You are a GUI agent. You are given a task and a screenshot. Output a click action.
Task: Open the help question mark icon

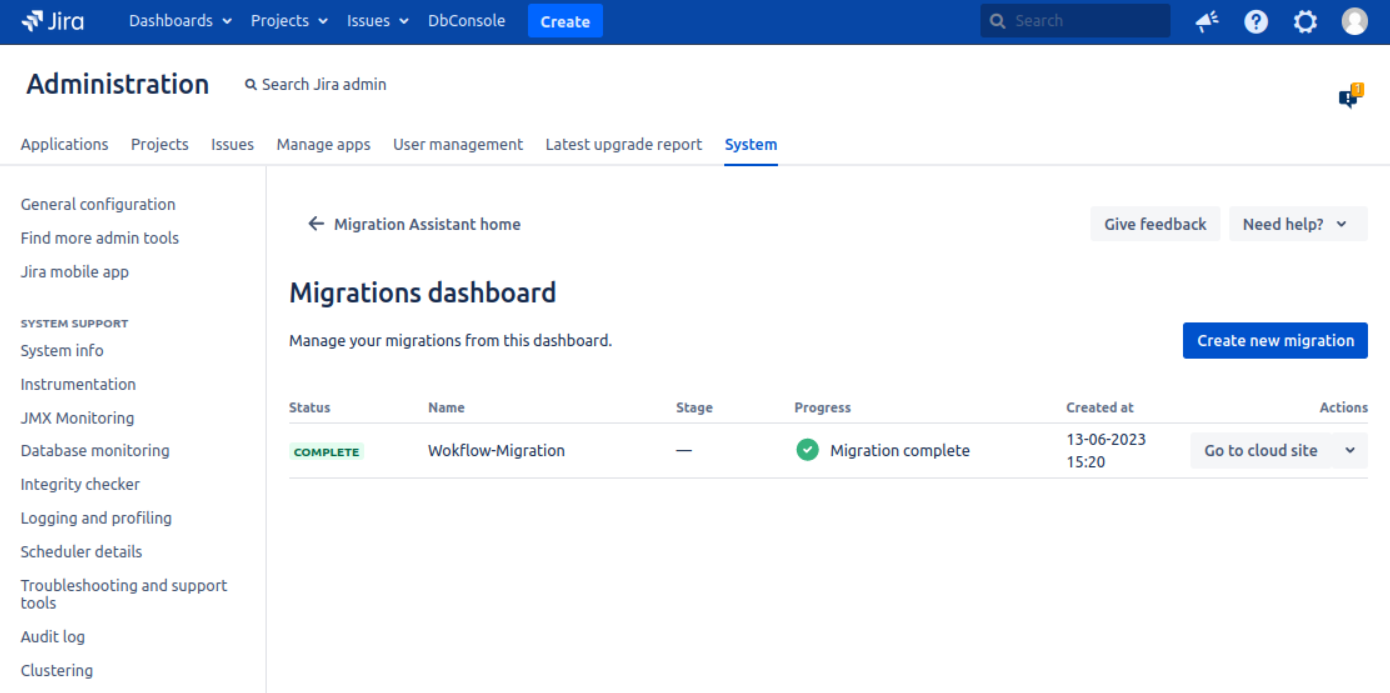pyautogui.click(x=1256, y=21)
